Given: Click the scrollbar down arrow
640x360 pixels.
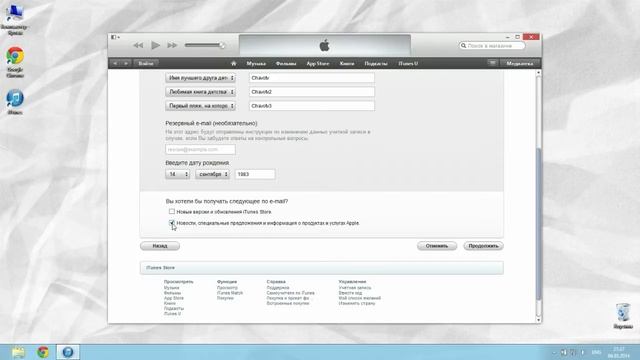Looking at the screenshot, I should click(x=538, y=320).
